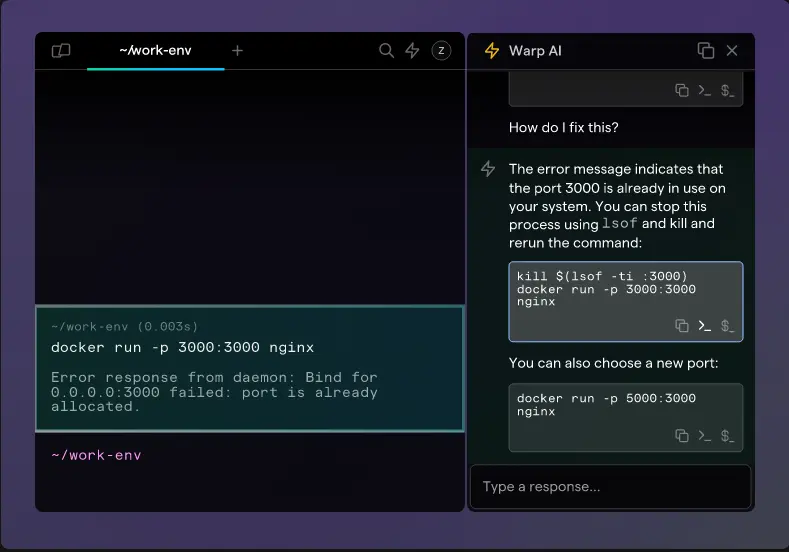Run kill lsof code block in terminal

coord(704,325)
